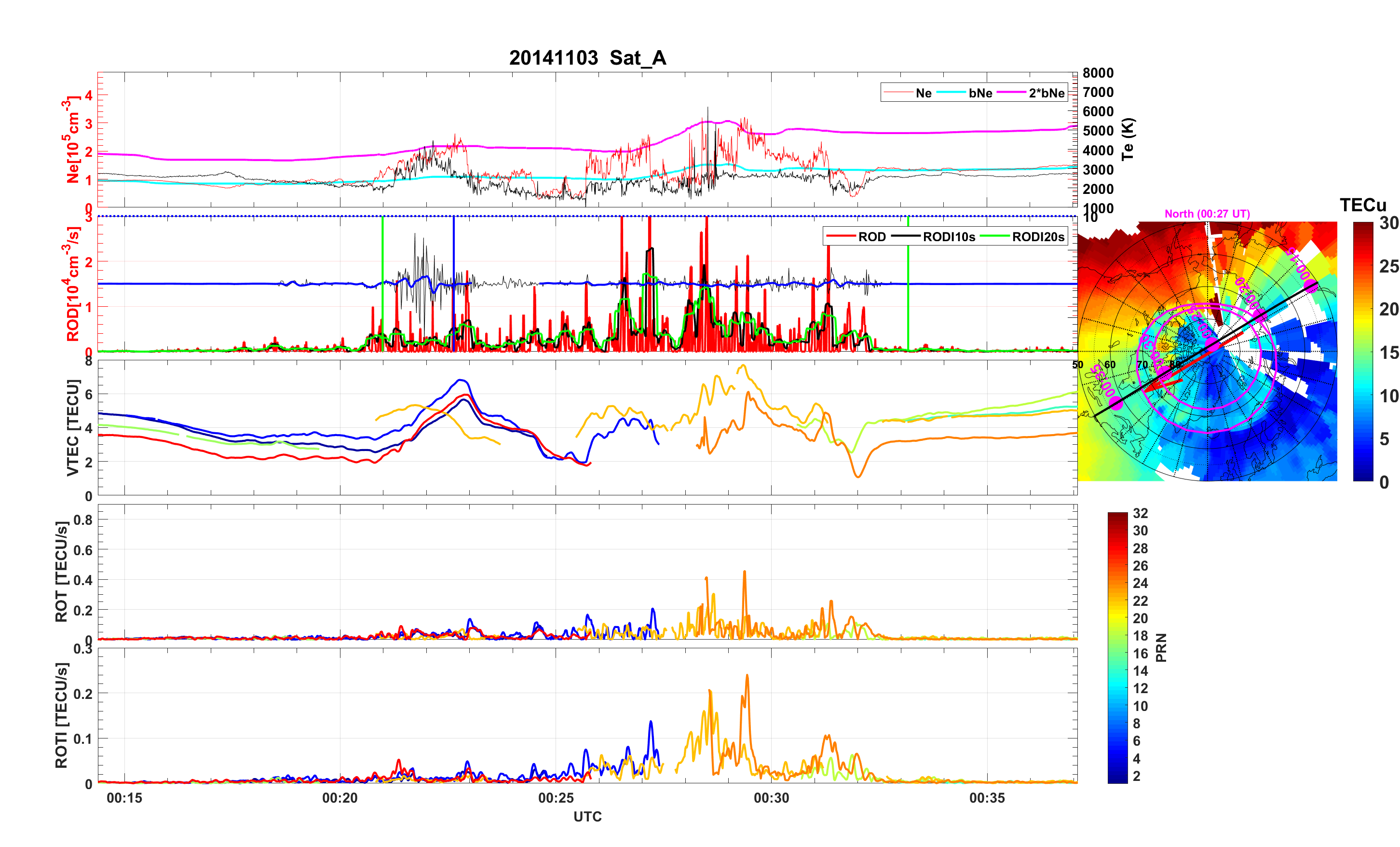The height and width of the screenshot is (847, 1400).
Task: Click the 2*bNe legend label
Action: pyautogui.click(x=1046, y=93)
